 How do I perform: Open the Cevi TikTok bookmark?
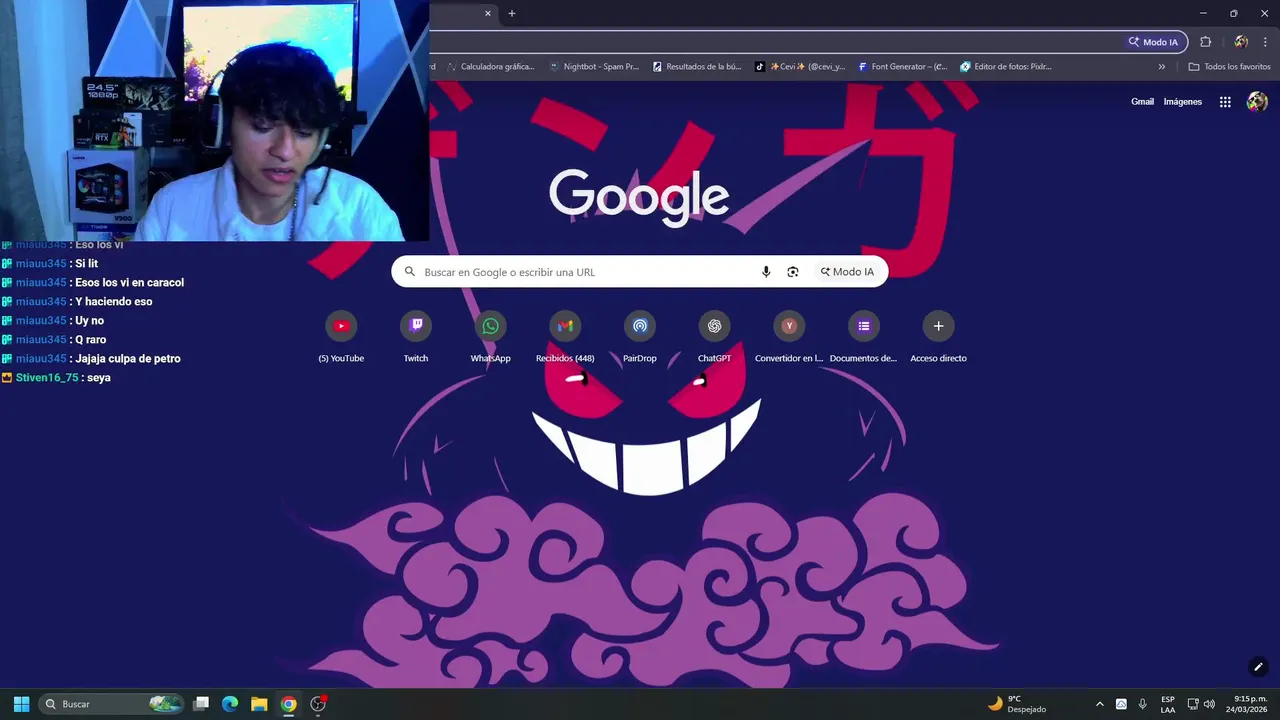(x=800, y=67)
